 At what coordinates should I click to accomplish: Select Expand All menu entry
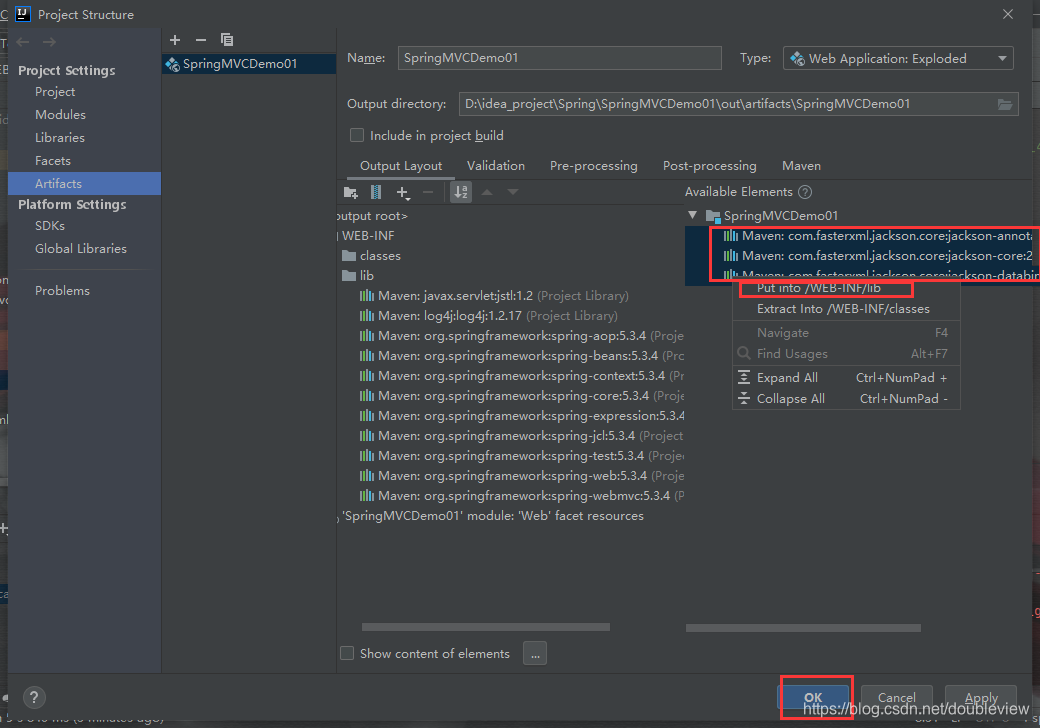(846, 377)
